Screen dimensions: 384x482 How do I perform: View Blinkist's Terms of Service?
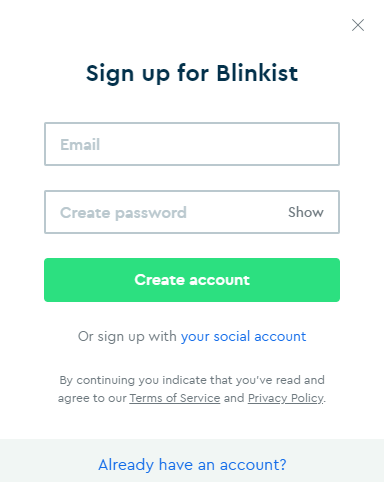175,398
